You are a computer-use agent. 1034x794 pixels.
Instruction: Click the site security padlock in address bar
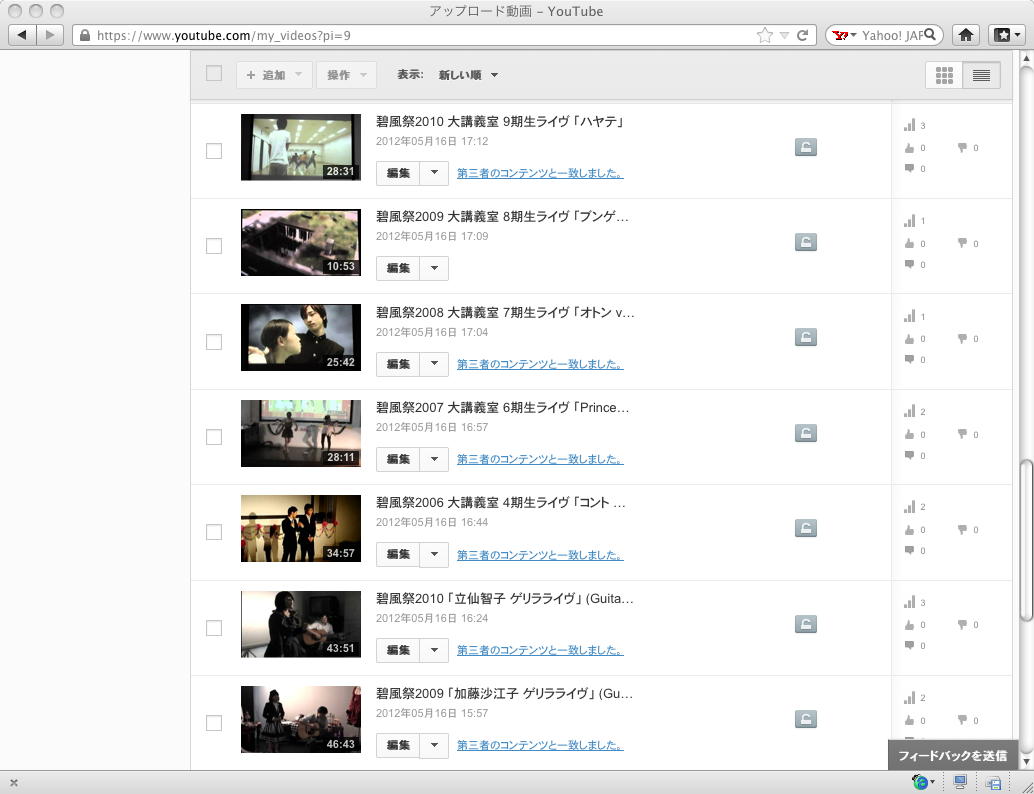[x=85, y=35]
